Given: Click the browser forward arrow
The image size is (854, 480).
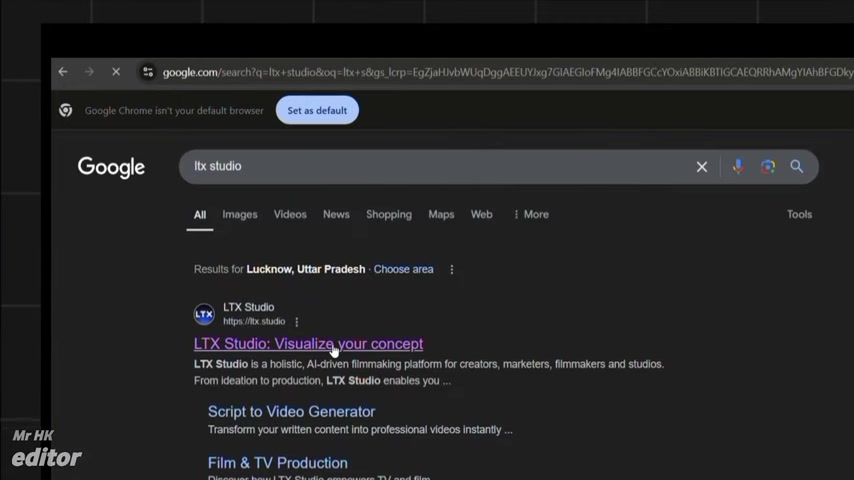Looking at the screenshot, I should coord(89,72).
